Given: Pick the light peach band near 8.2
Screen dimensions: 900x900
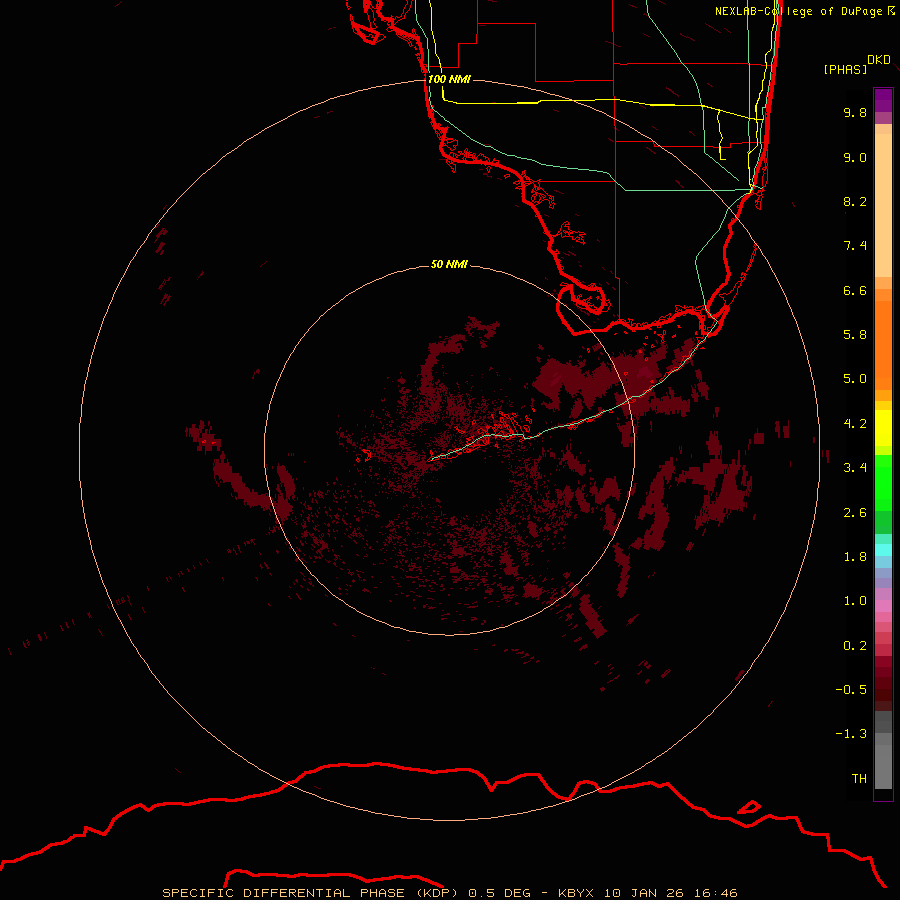Looking at the screenshot, I should [x=883, y=205].
